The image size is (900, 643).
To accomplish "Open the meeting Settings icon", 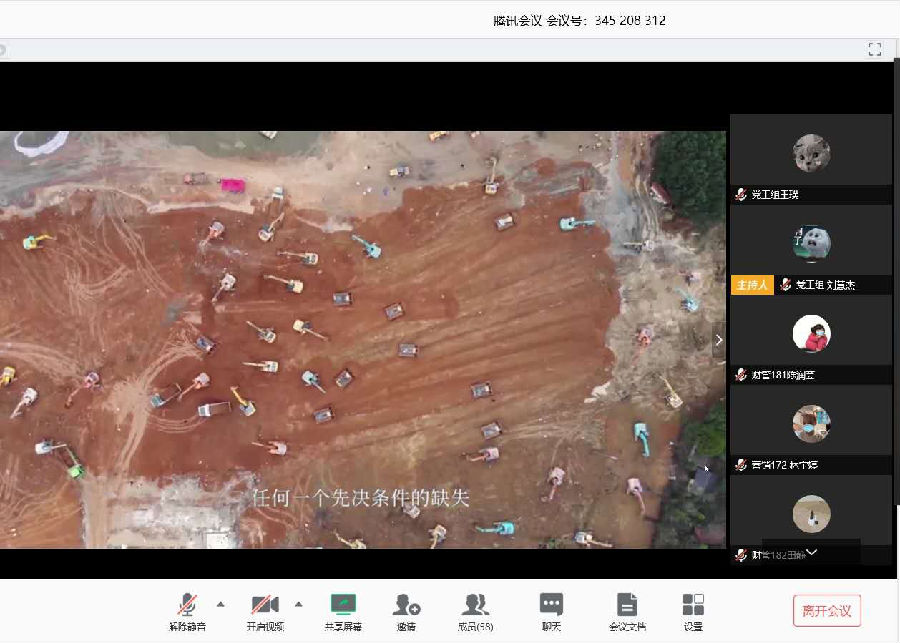I will (x=694, y=605).
